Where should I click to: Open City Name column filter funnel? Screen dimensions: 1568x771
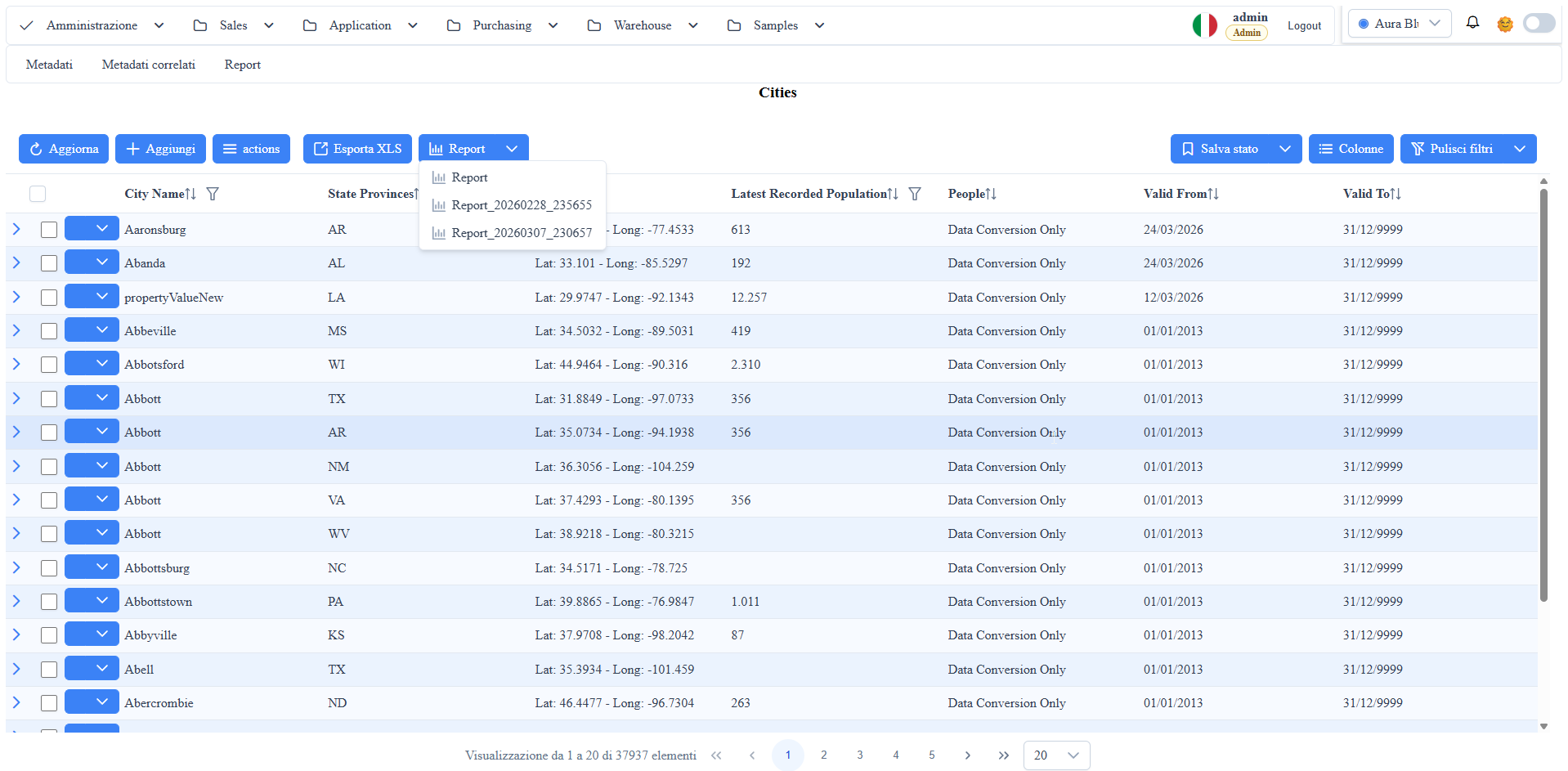point(213,194)
